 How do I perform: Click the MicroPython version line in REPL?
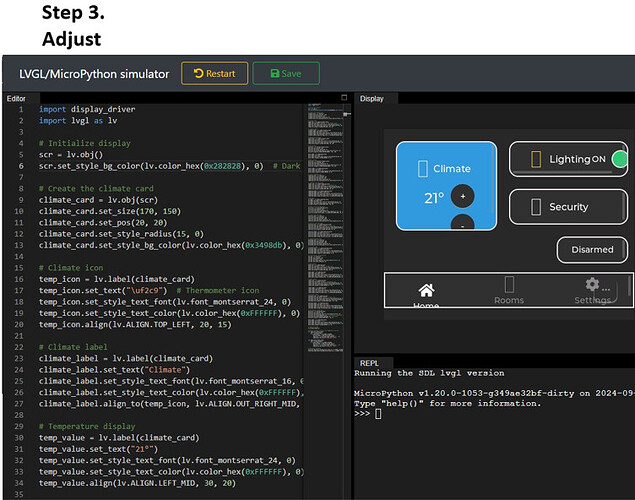coord(494,393)
